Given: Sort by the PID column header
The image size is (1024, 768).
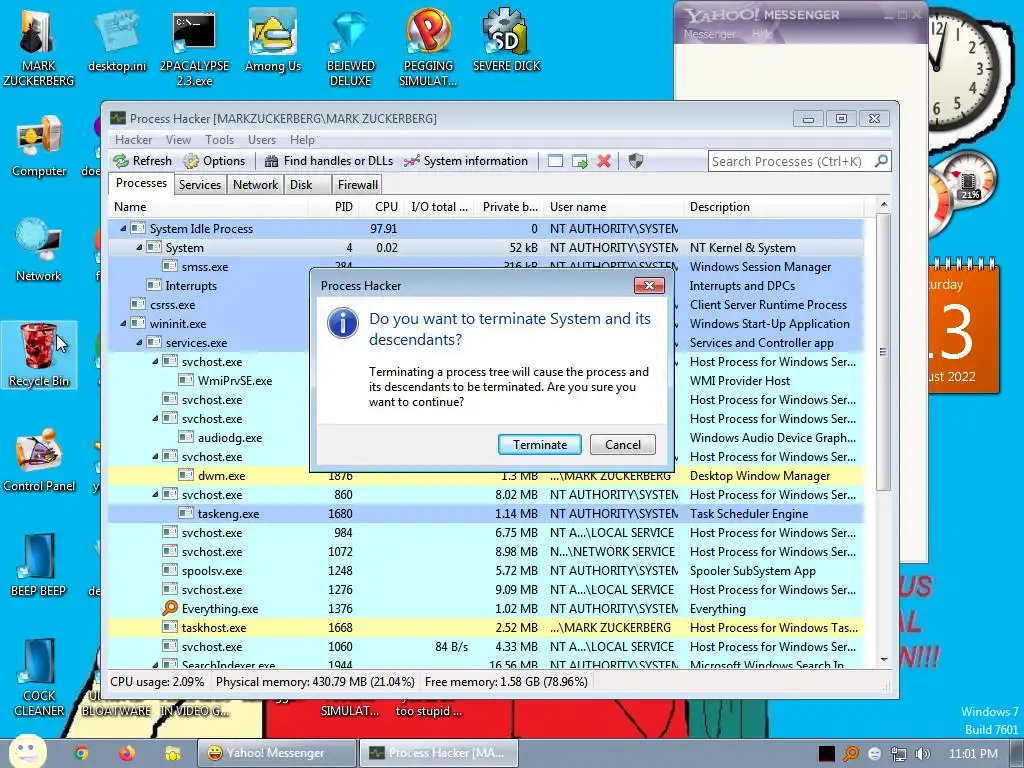Looking at the screenshot, I should 332,207.
